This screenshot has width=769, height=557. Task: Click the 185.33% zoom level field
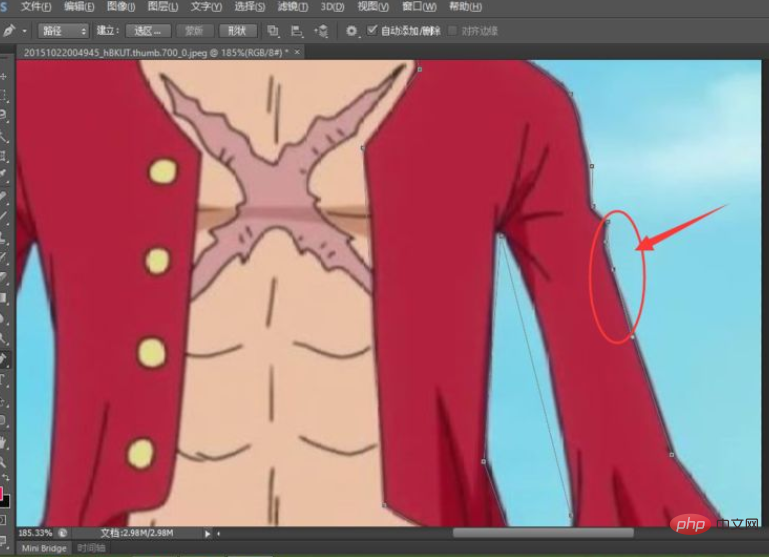[x=35, y=532]
